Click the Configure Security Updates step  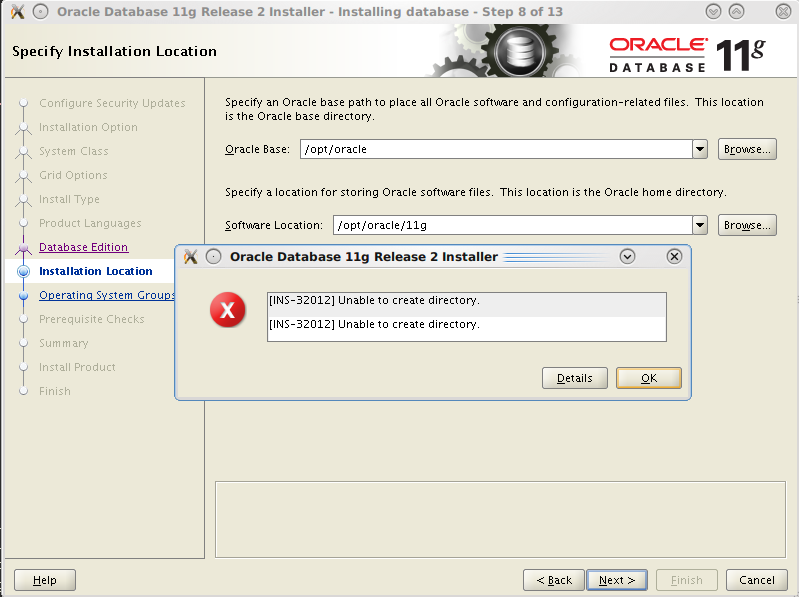click(112, 103)
